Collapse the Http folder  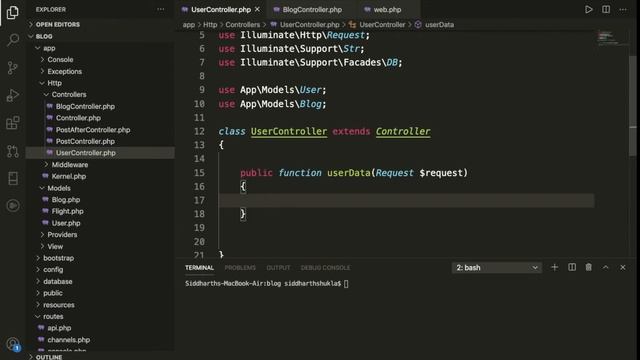point(100,83)
